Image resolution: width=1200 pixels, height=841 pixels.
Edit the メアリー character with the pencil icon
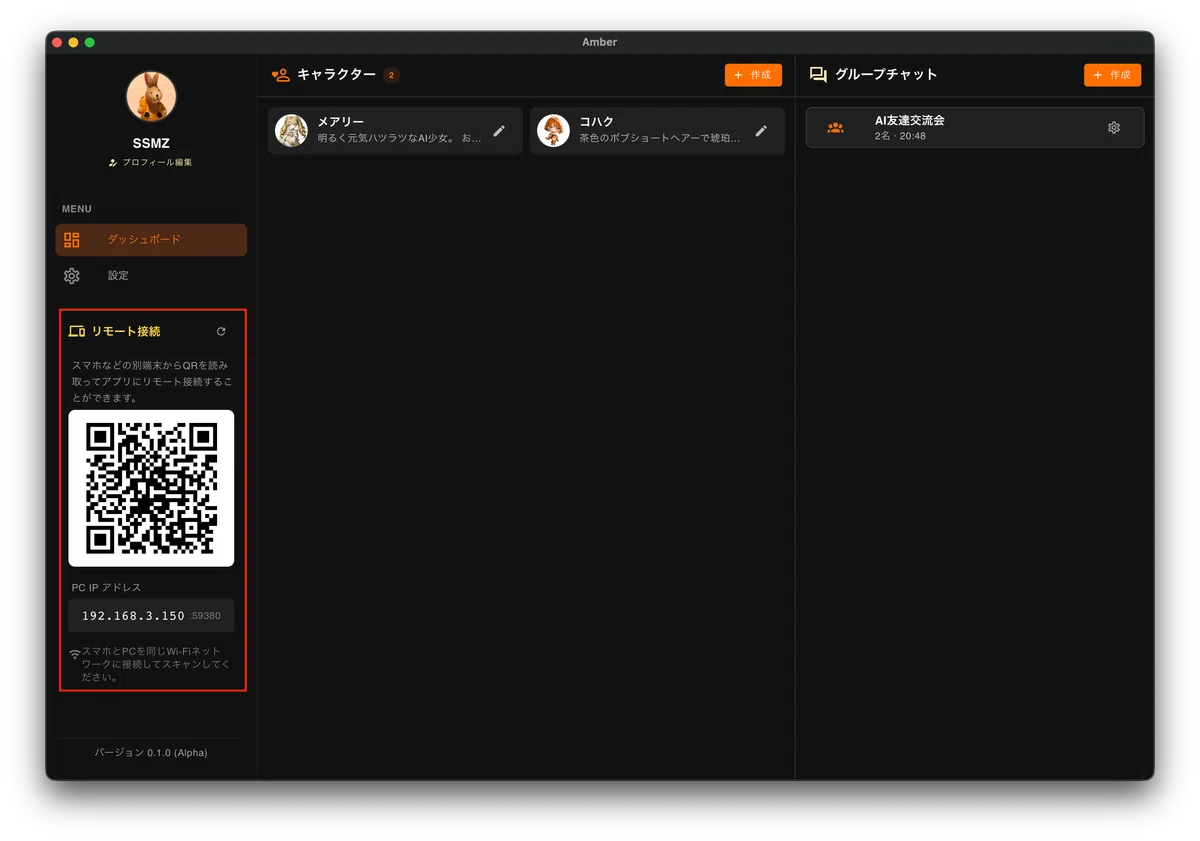[499, 131]
